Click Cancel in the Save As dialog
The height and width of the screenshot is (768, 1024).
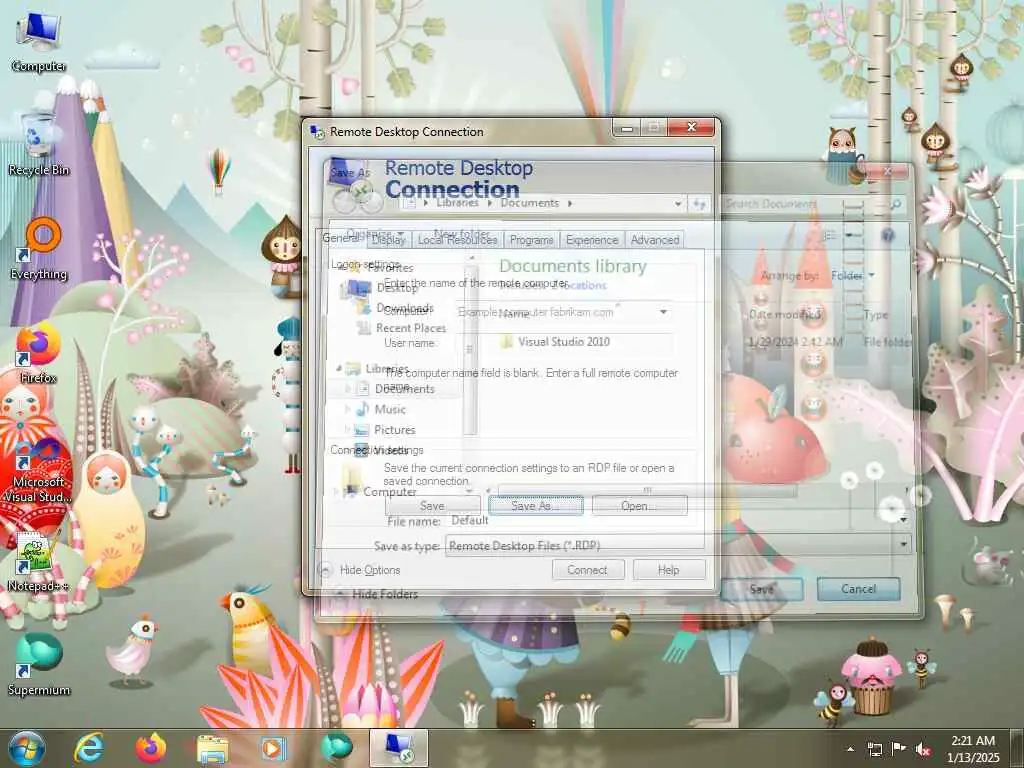coord(858,589)
